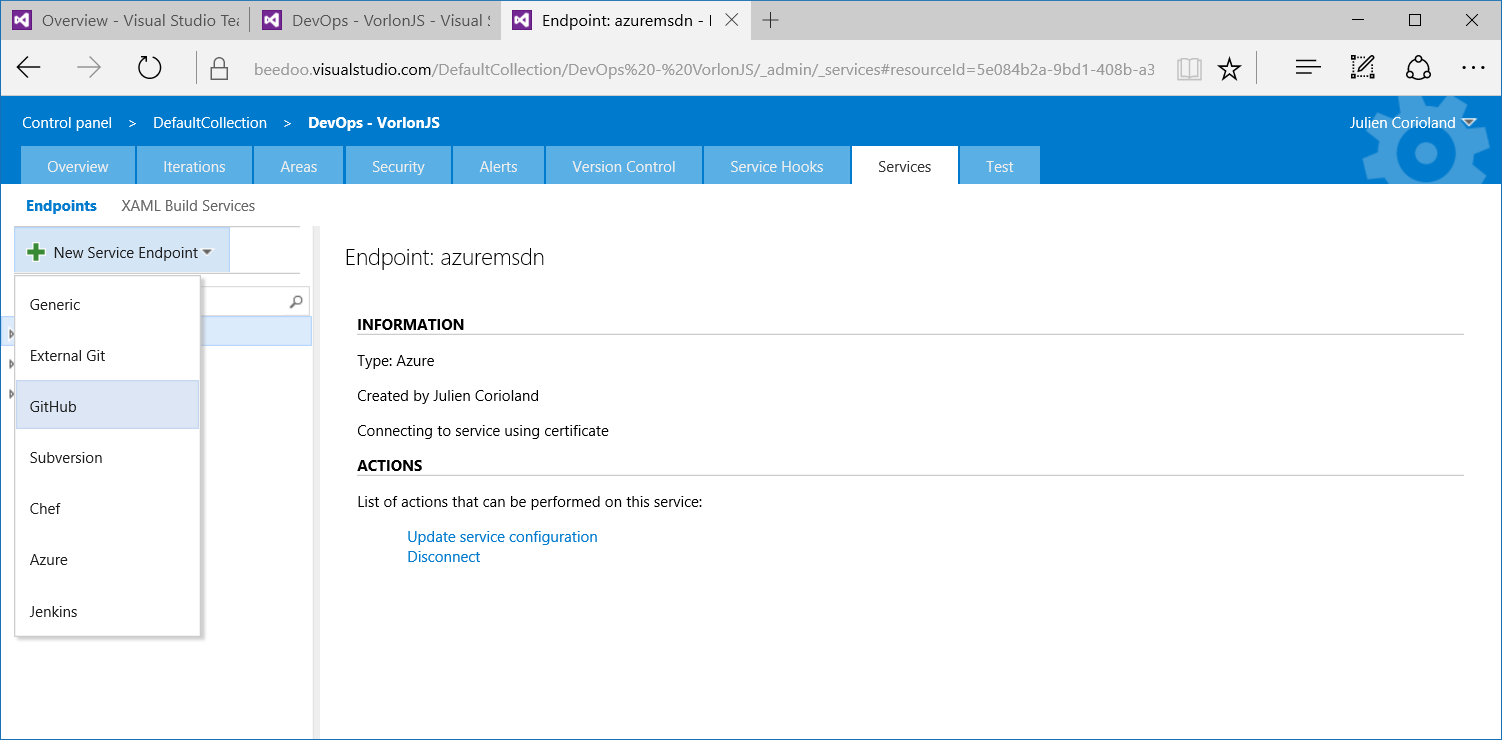
Task: Expand the selected endpoint tree item
Action: 10,331
